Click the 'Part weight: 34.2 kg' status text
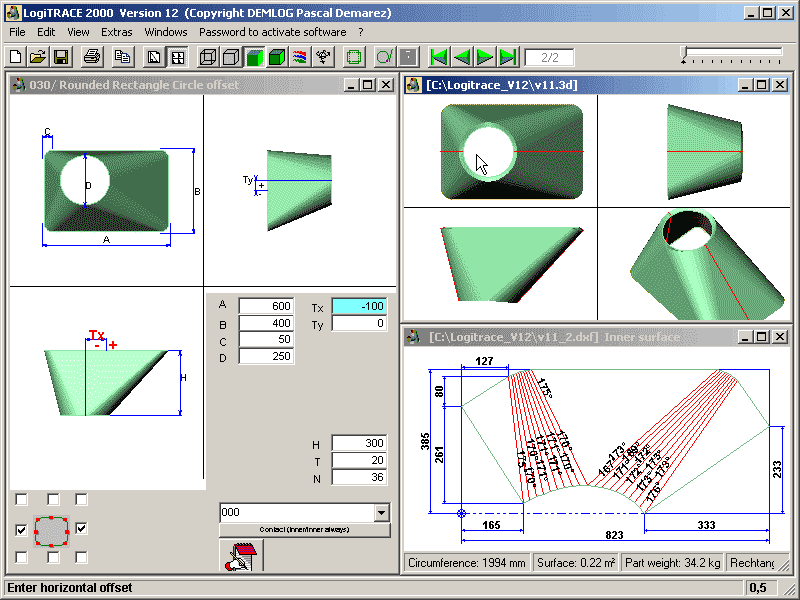This screenshot has width=800, height=600. tap(672, 563)
